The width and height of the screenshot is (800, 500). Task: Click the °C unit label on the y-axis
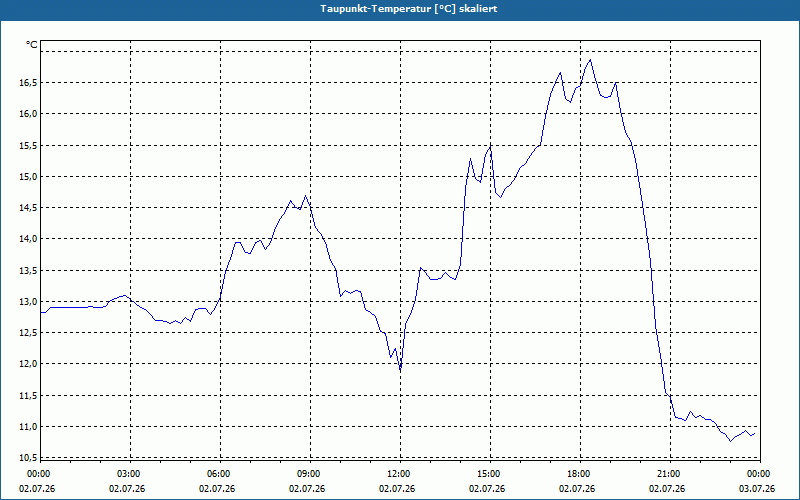tap(32, 45)
